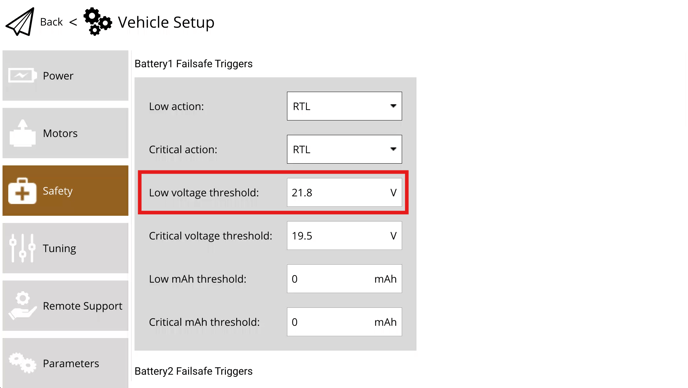
Task: Open the Low action dropdown
Action: [344, 106]
